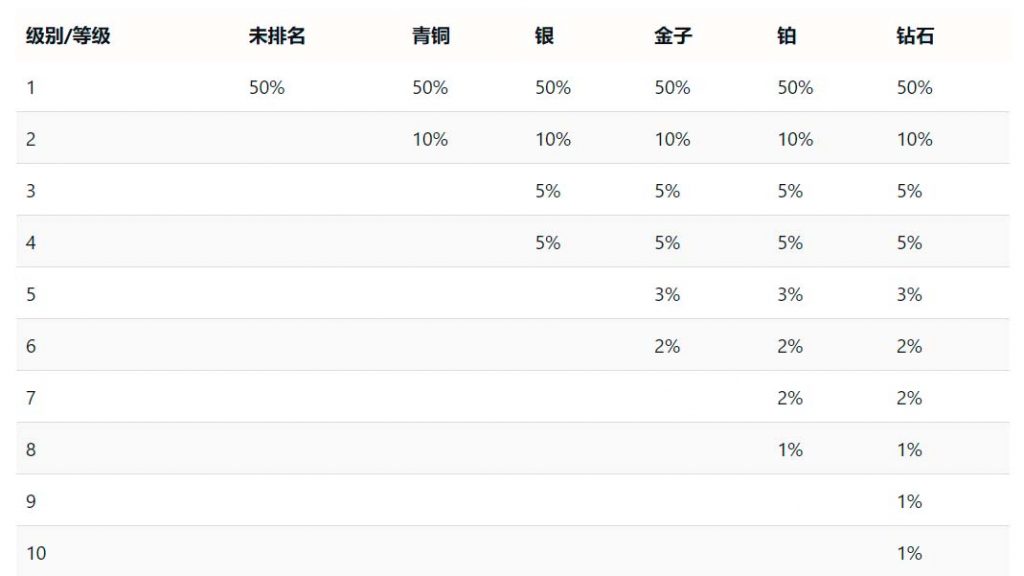Click the 银 column header

[545, 36]
